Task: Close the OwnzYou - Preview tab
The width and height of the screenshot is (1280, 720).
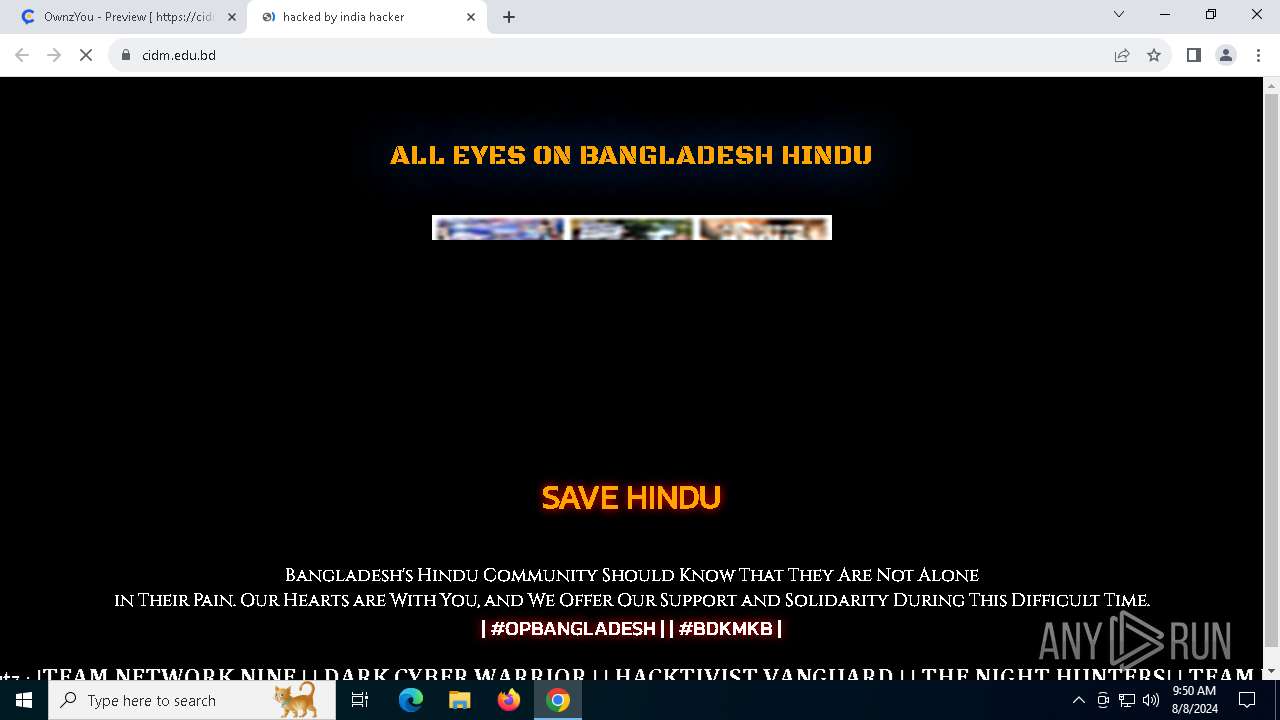Action: 232,17
